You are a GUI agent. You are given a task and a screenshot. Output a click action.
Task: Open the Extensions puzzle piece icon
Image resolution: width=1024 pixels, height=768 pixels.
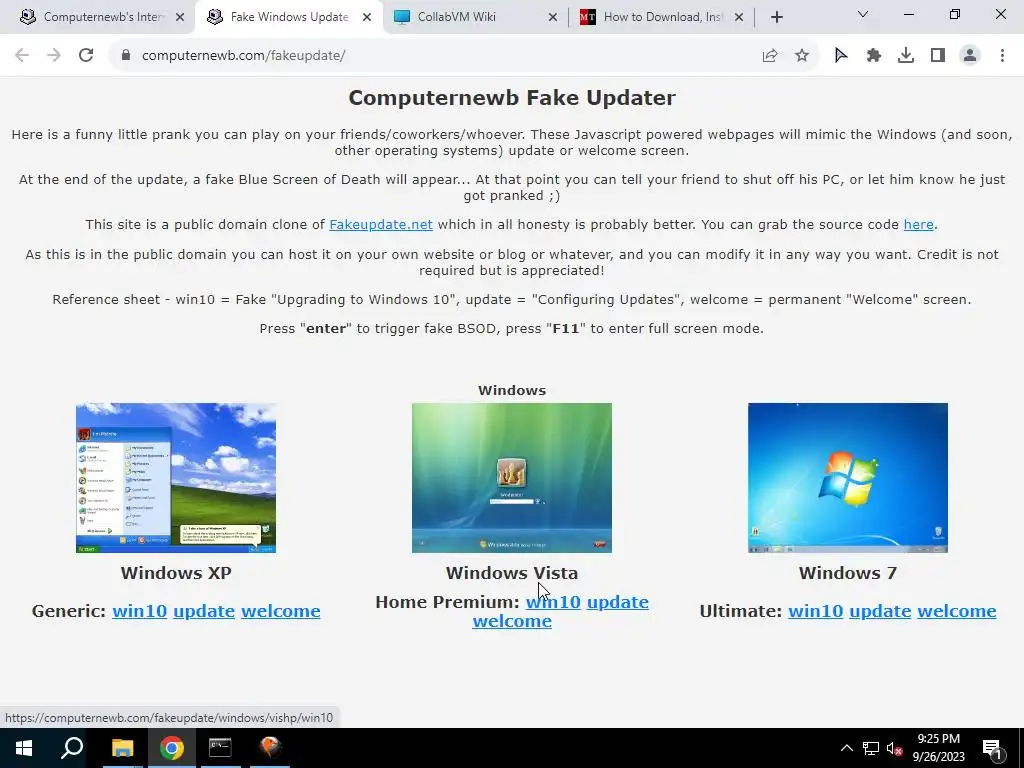click(x=874, y=56)
